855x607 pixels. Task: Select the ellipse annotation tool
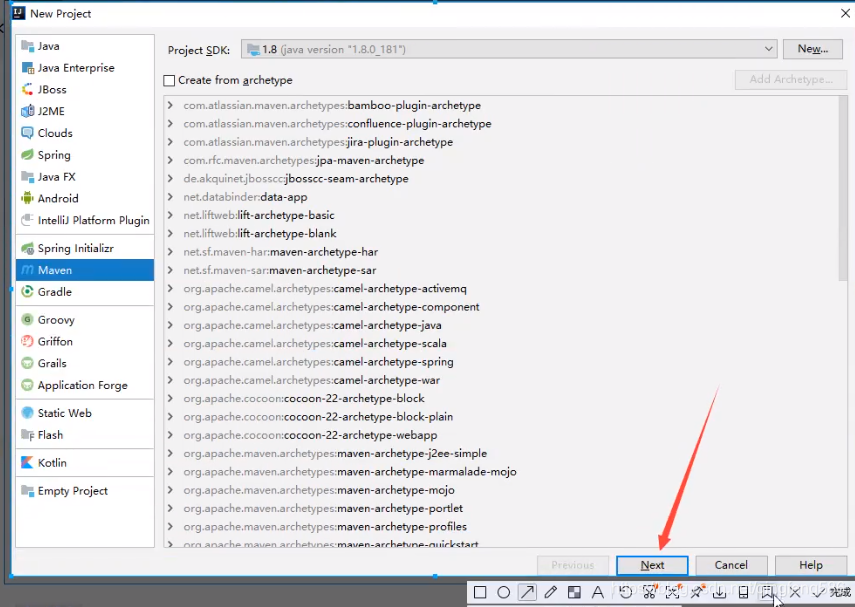[503, 592]
